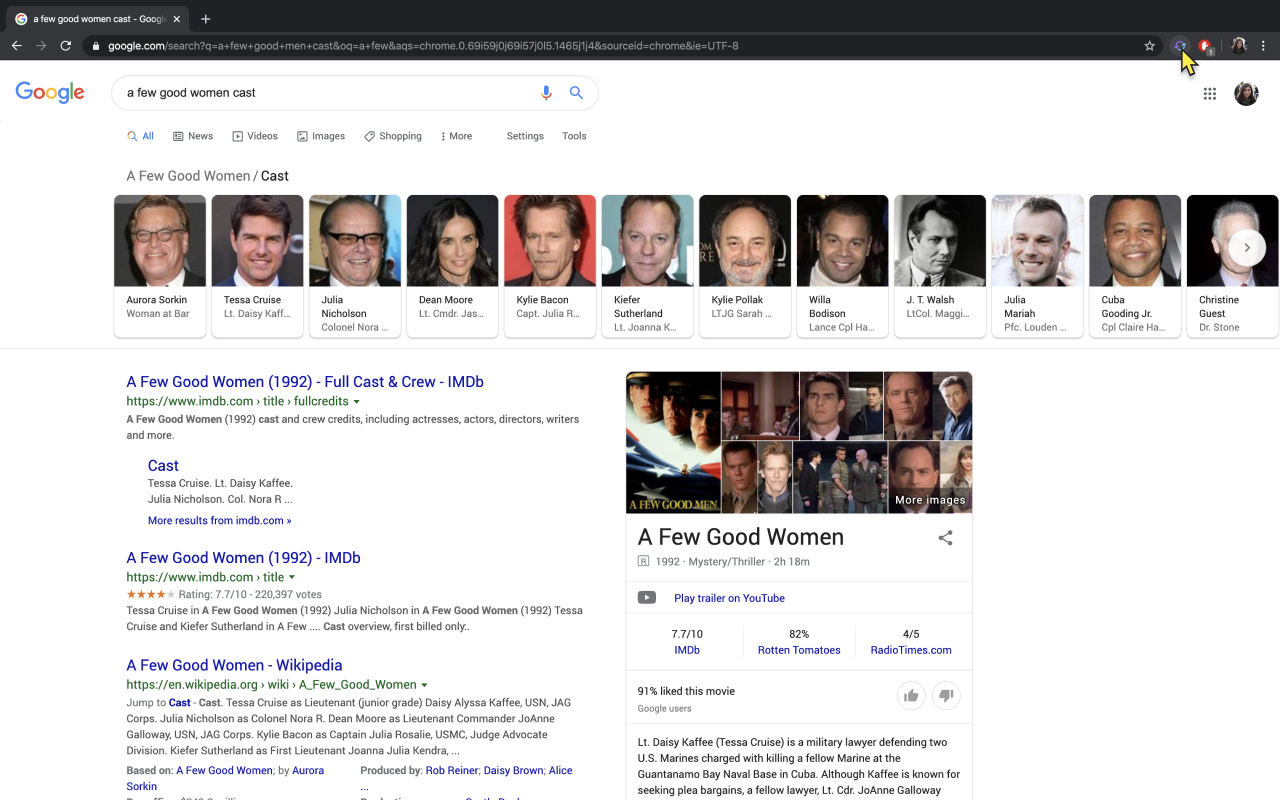Open the Play trailer on YouTube link
Screen dimensions: 1280x800
coord(729,598)
